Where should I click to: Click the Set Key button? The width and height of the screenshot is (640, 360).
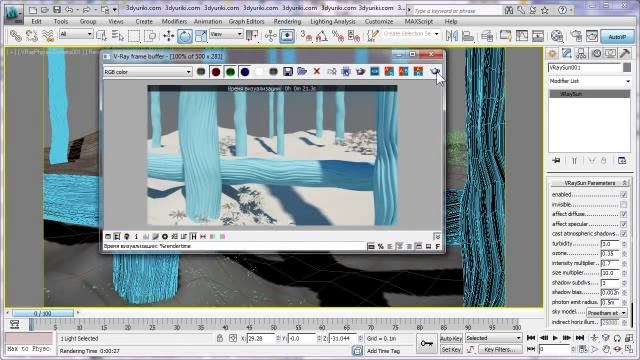coord(451,349)
